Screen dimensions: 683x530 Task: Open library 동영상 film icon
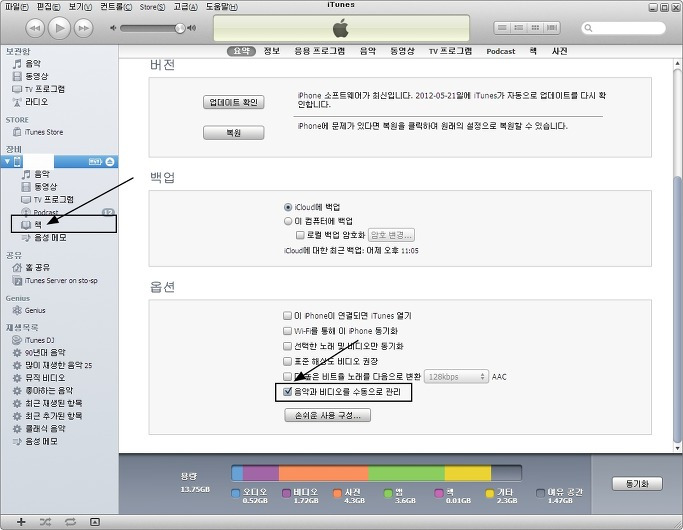point(17,77)
